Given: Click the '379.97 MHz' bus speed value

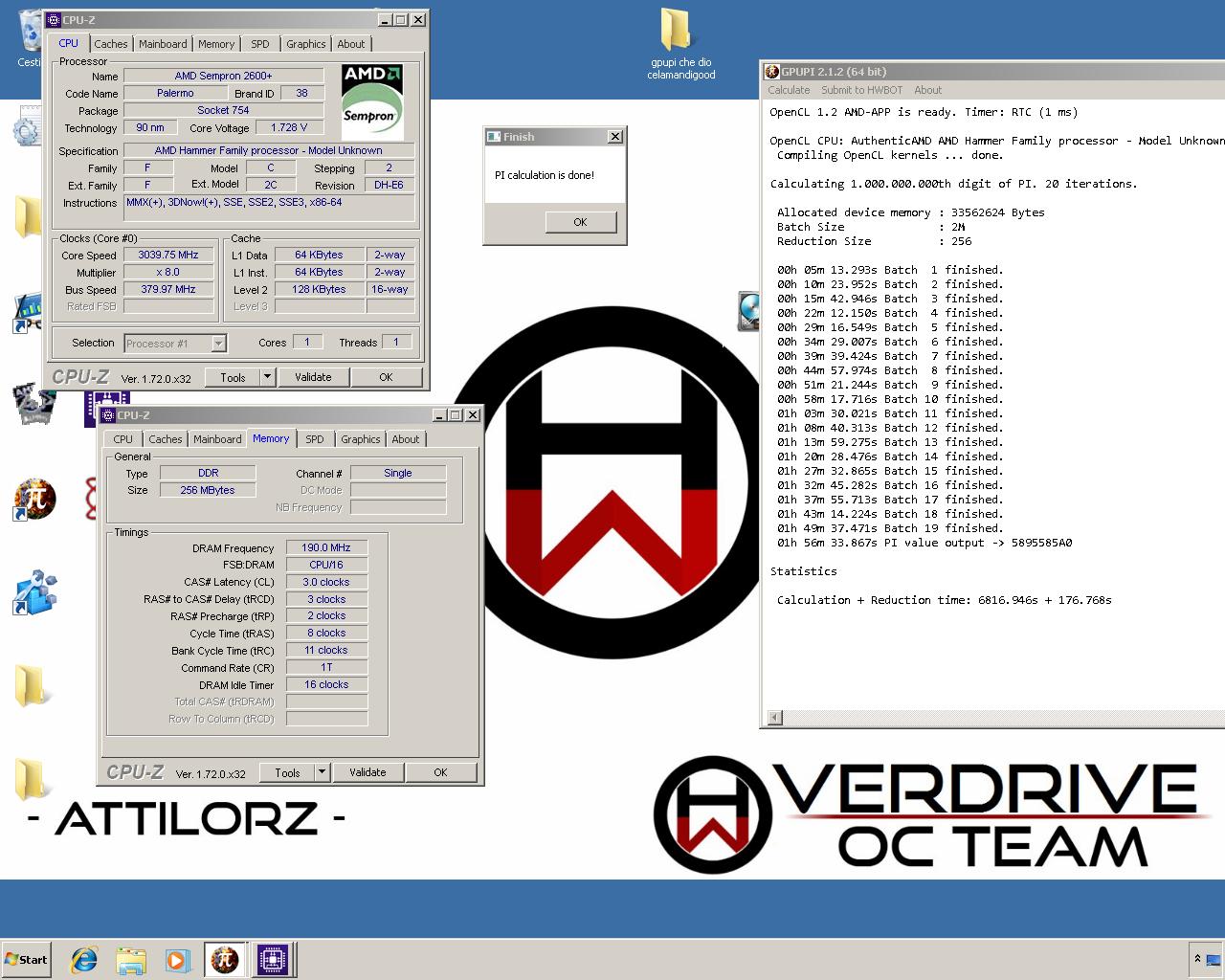Looking at the screenshot, I should tap(168, 289).
